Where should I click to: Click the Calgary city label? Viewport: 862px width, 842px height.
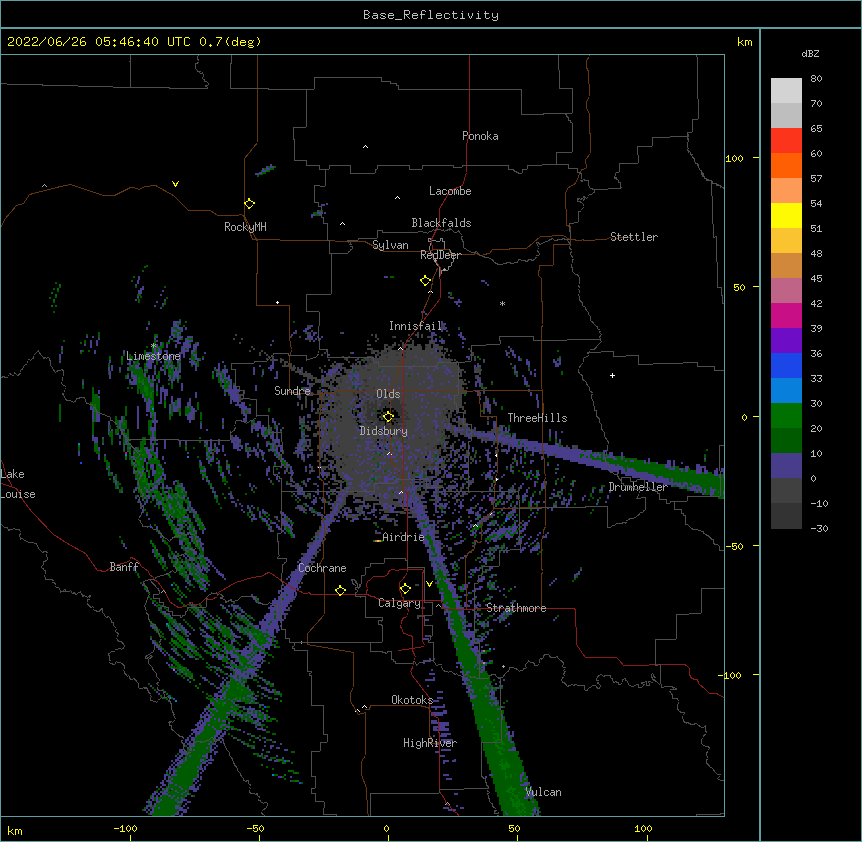pyautogui.click(x=399, y=603)
